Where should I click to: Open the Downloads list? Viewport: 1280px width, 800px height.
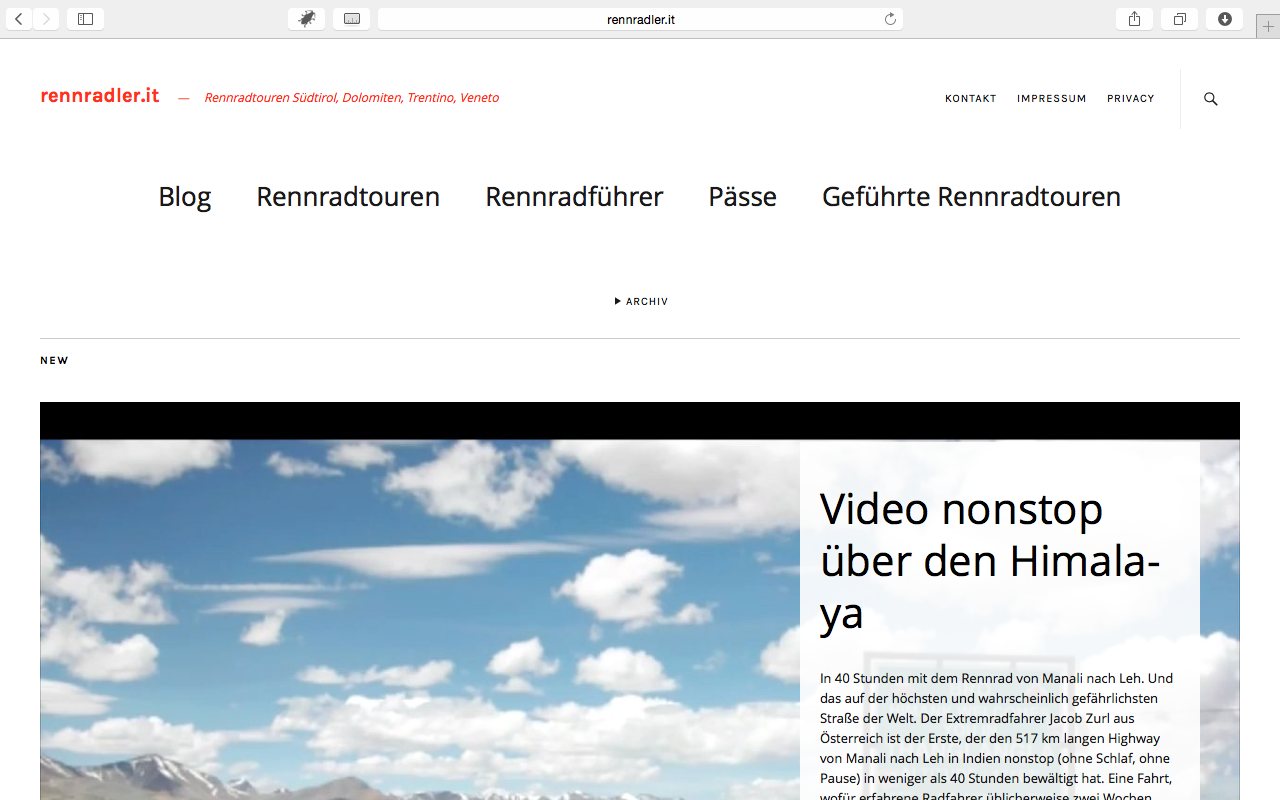pyautogui.click(x=1225, y=18)
